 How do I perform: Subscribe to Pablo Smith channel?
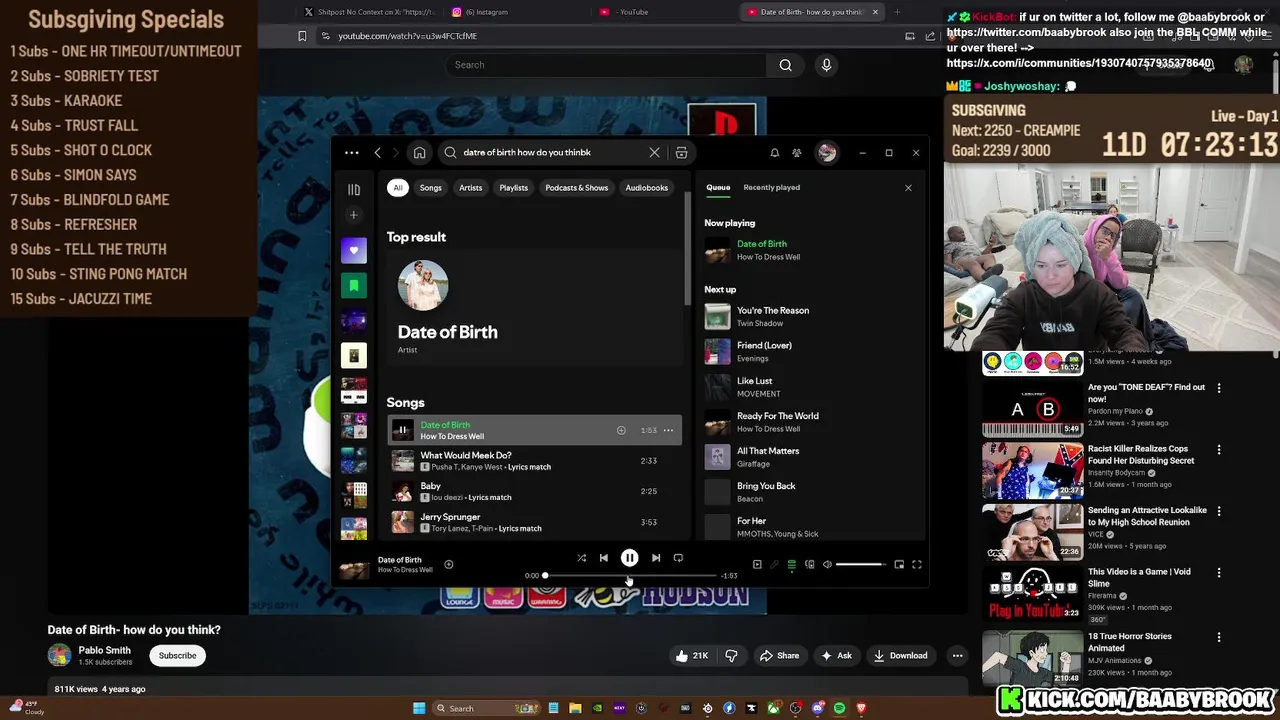pos(177,656)
